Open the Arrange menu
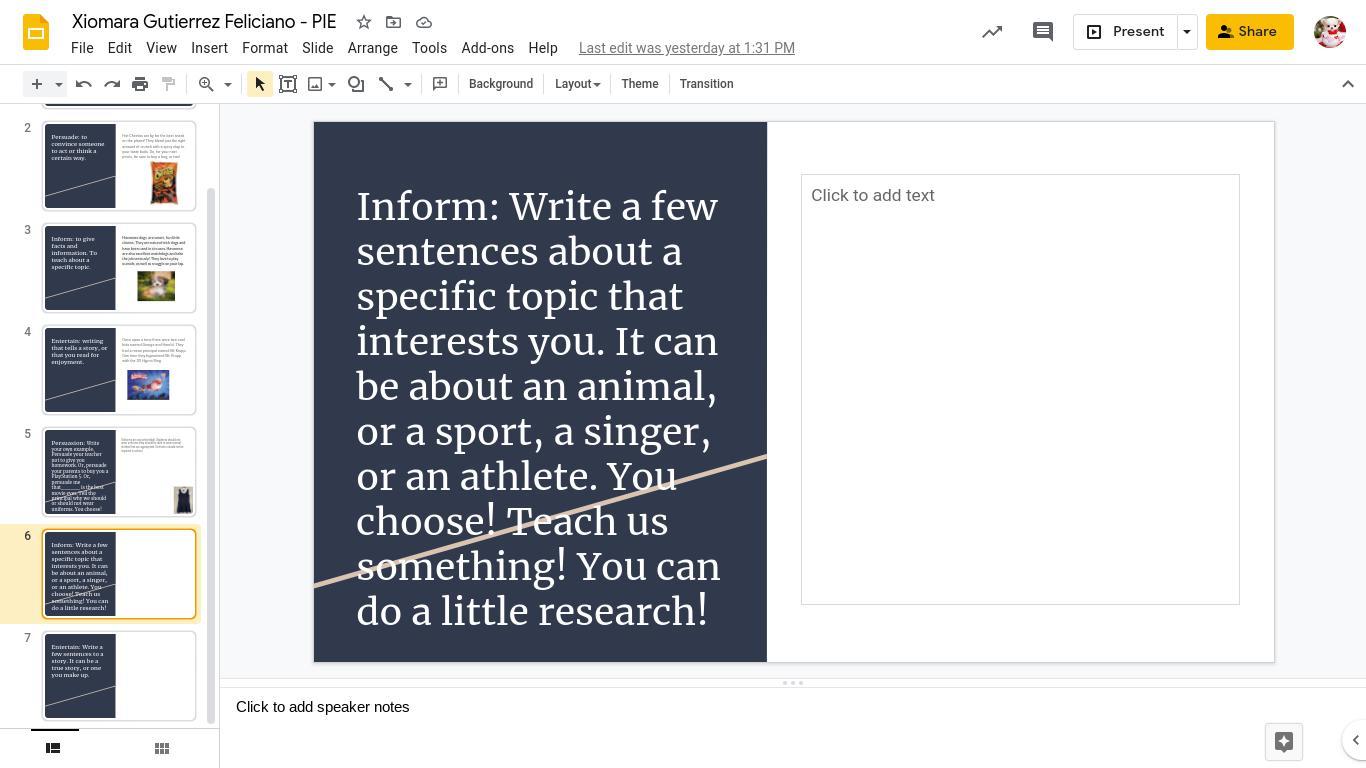This screenshot has height=768, width=1366. pyautogui.click(x=372, y=48)
